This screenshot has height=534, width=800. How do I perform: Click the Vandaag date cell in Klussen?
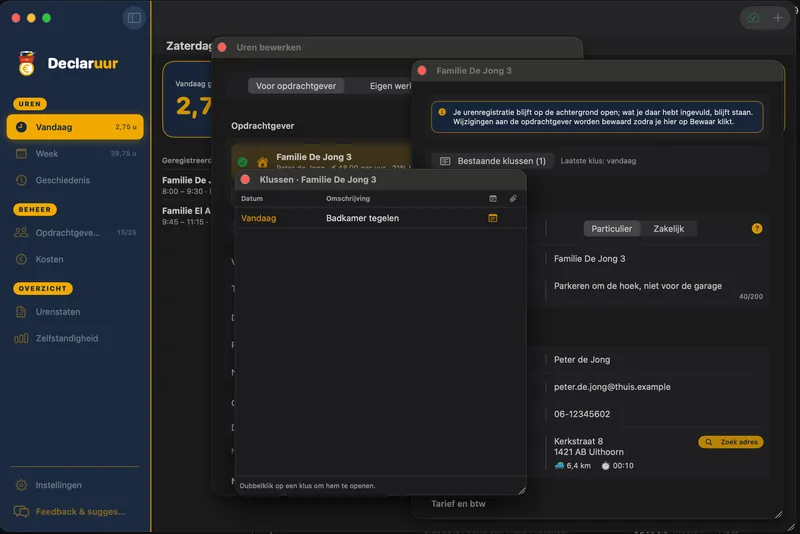259,218
